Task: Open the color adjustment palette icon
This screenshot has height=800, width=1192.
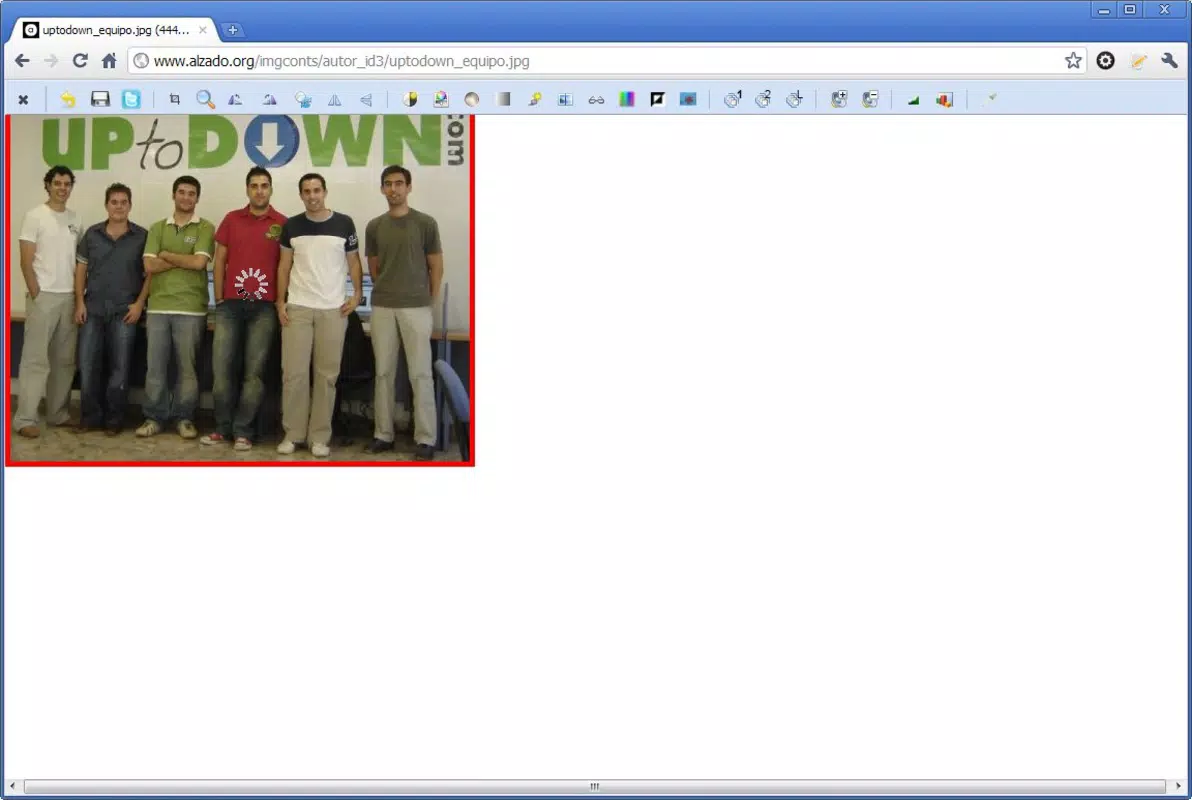Action: 441,99
